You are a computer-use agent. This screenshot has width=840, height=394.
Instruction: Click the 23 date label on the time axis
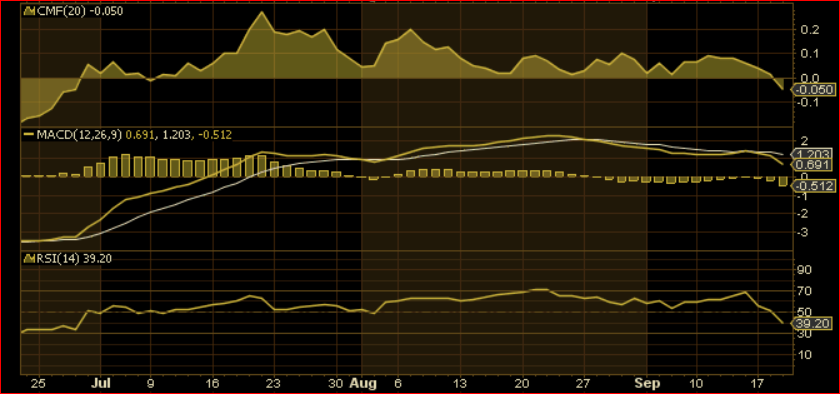(x=274, y=384)
